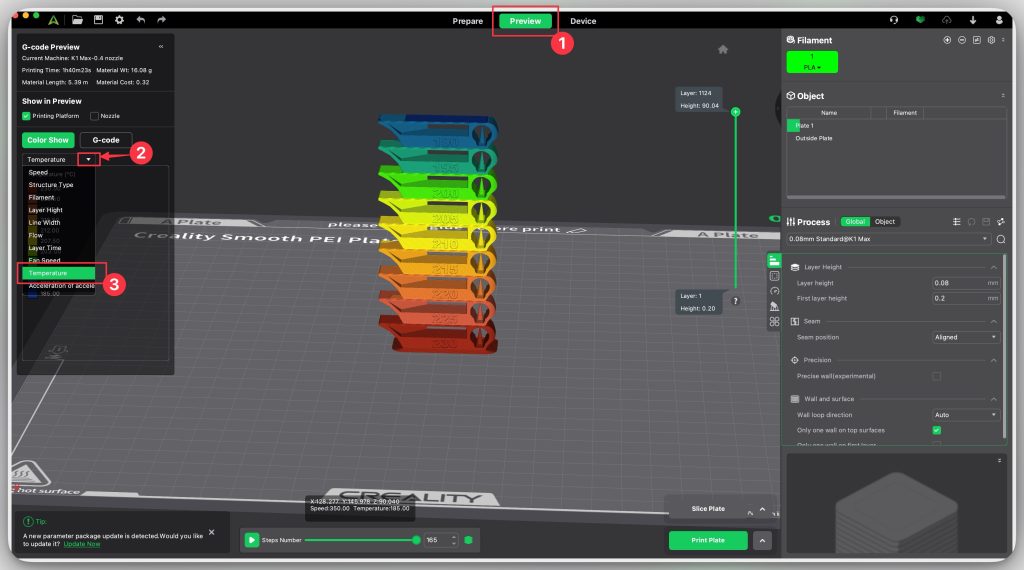
Task: Enable the Nozzle checkbox
Action: pos(93,116)
